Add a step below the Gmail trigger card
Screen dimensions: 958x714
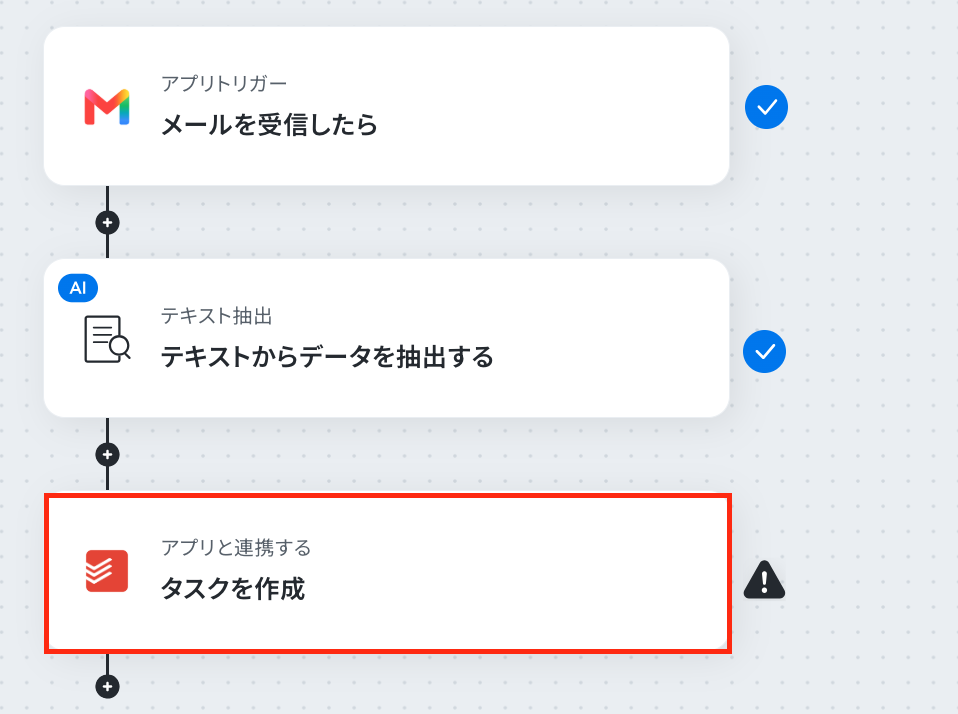click(x=108, y=222)
